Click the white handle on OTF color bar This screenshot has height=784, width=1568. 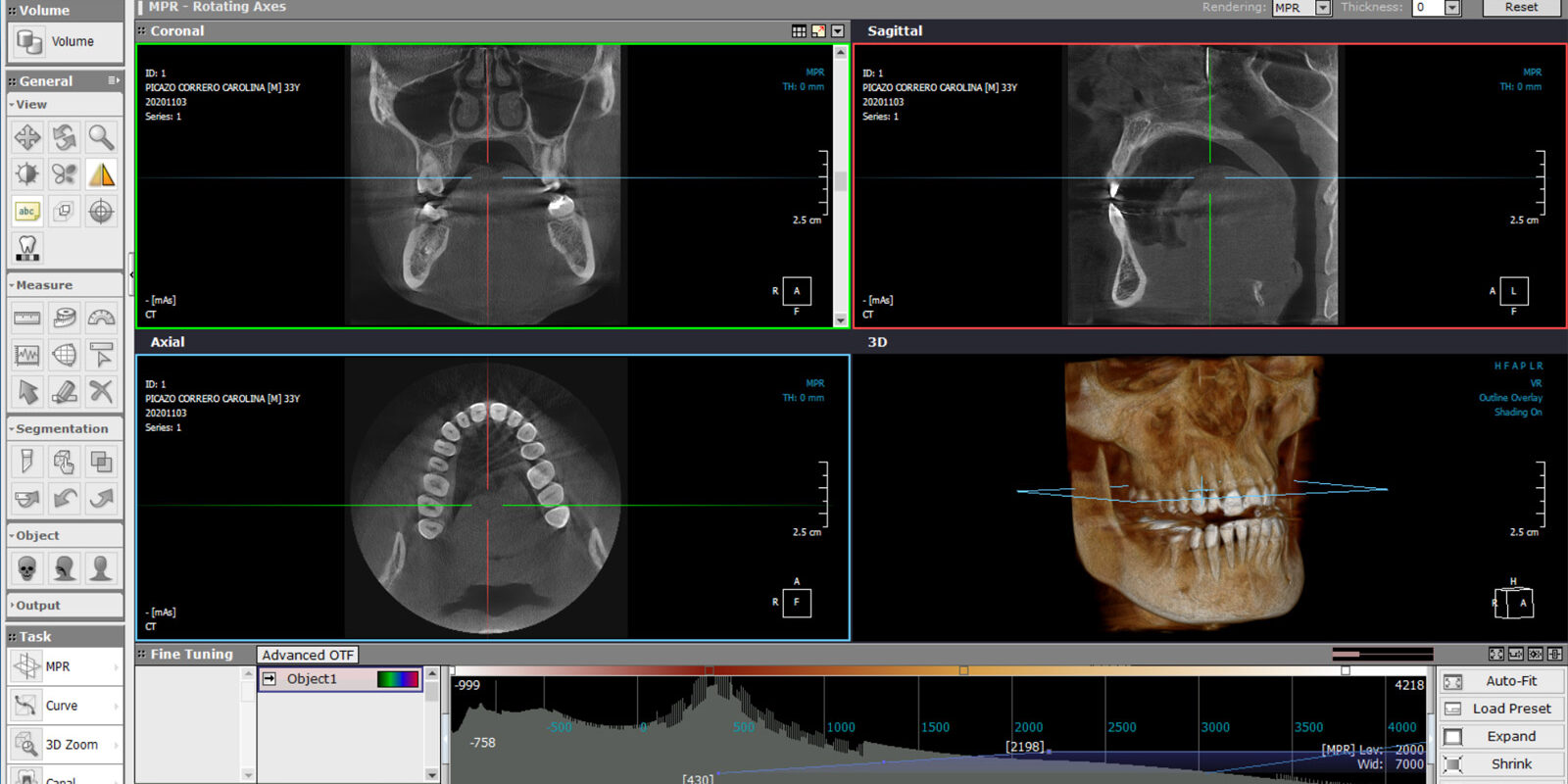[x=1346, y=671]
